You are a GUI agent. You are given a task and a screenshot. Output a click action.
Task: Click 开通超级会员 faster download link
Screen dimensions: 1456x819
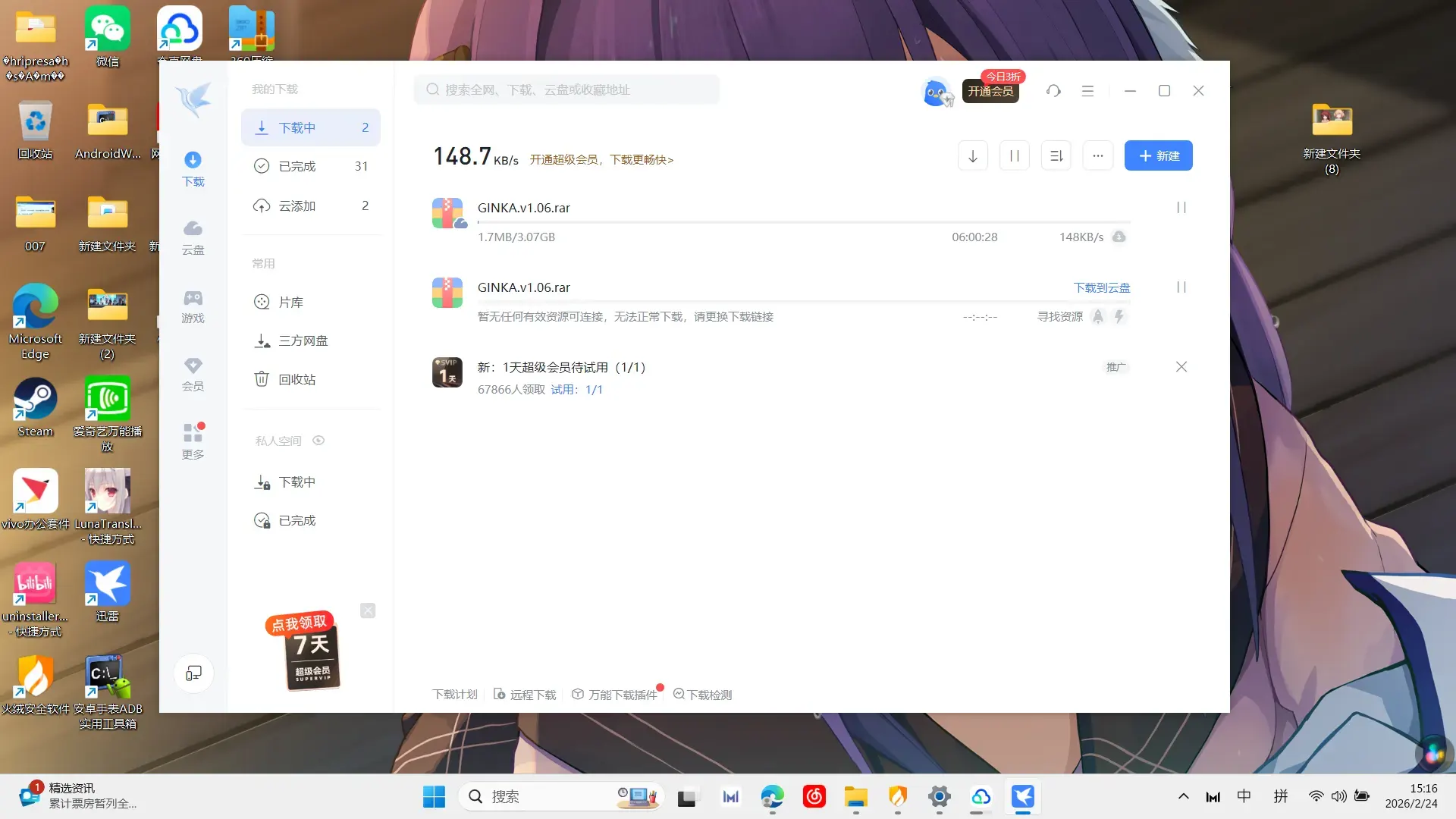coord(601,159)
